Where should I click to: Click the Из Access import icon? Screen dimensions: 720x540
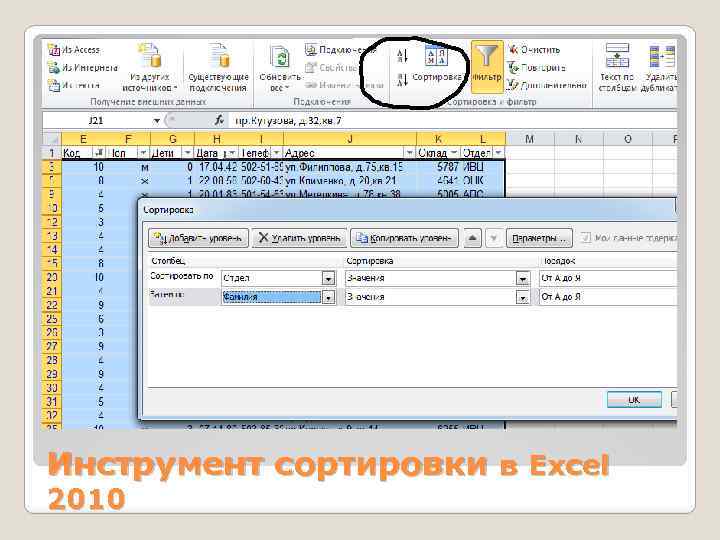pyautogui.click(x=54, y=50)
